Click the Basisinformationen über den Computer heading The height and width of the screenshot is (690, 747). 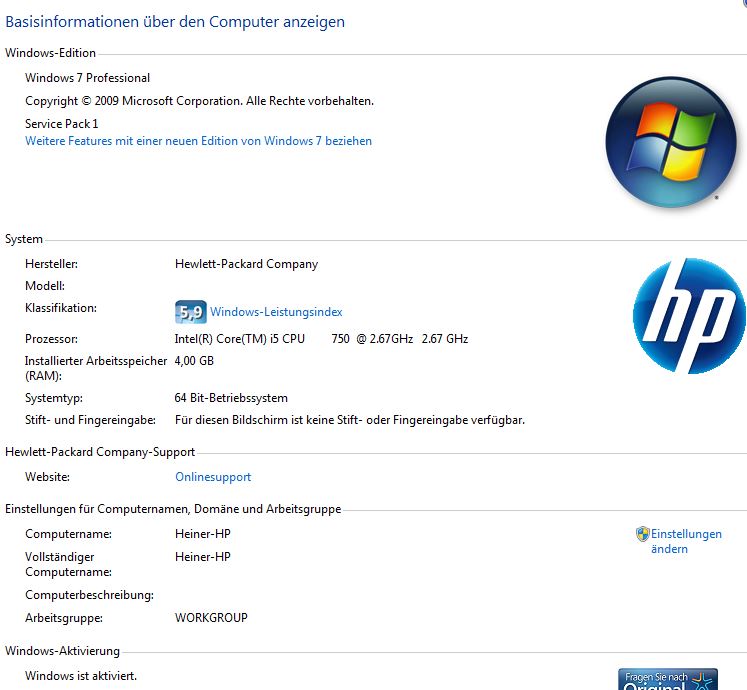(175, 22)
